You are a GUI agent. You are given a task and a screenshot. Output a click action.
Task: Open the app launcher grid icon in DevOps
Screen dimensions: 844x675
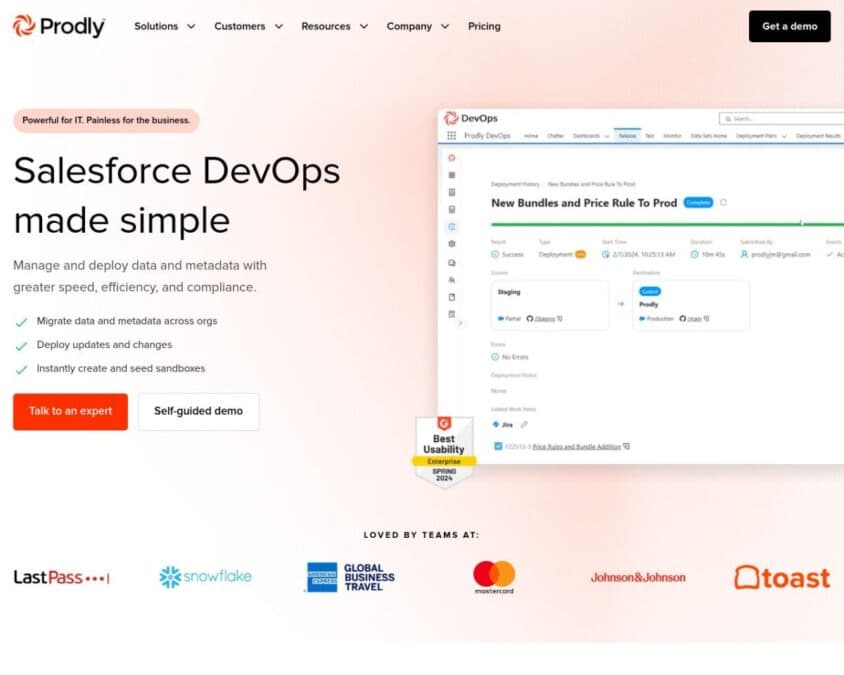[452, 136]
